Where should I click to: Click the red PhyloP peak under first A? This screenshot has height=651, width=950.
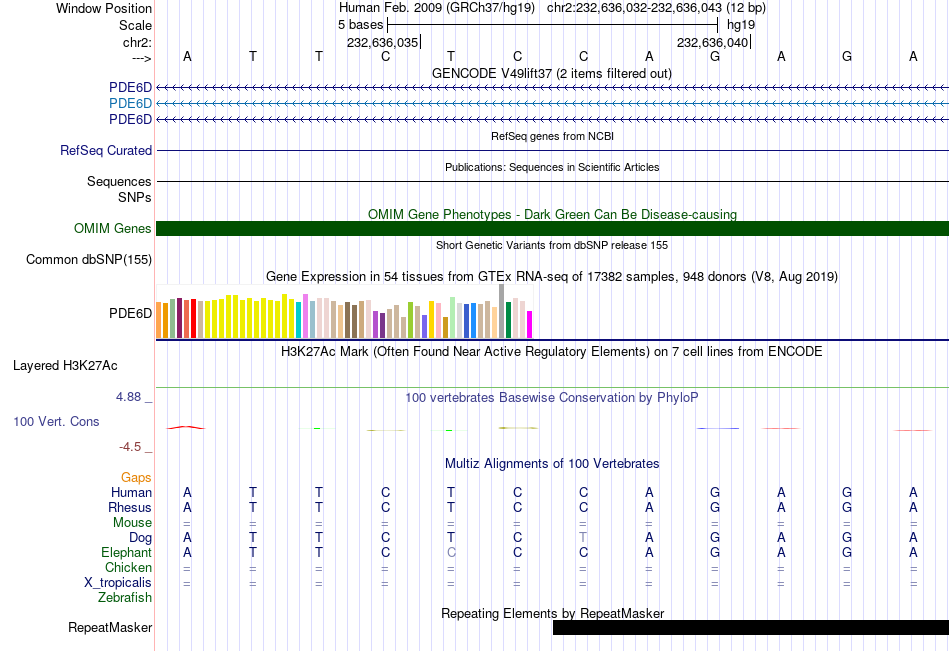187,427
